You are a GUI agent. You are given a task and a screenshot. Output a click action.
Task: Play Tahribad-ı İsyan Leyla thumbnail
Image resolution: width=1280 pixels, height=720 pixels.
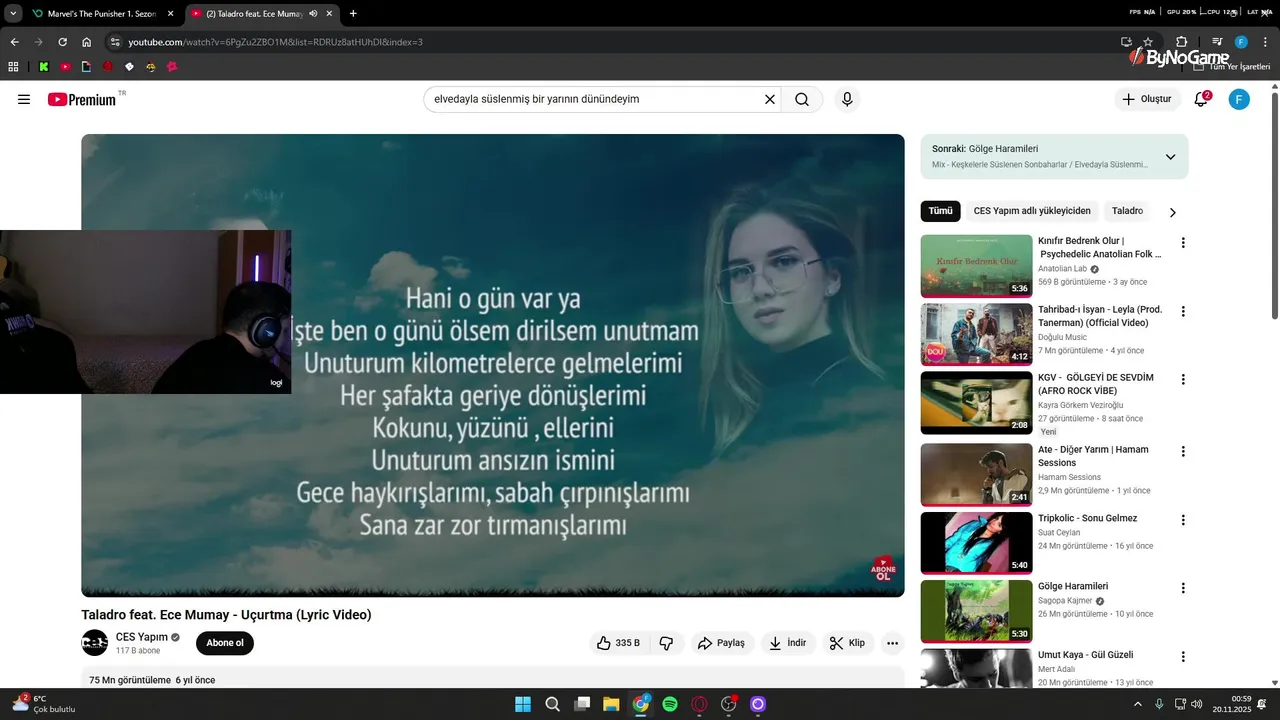pos(976,335)
